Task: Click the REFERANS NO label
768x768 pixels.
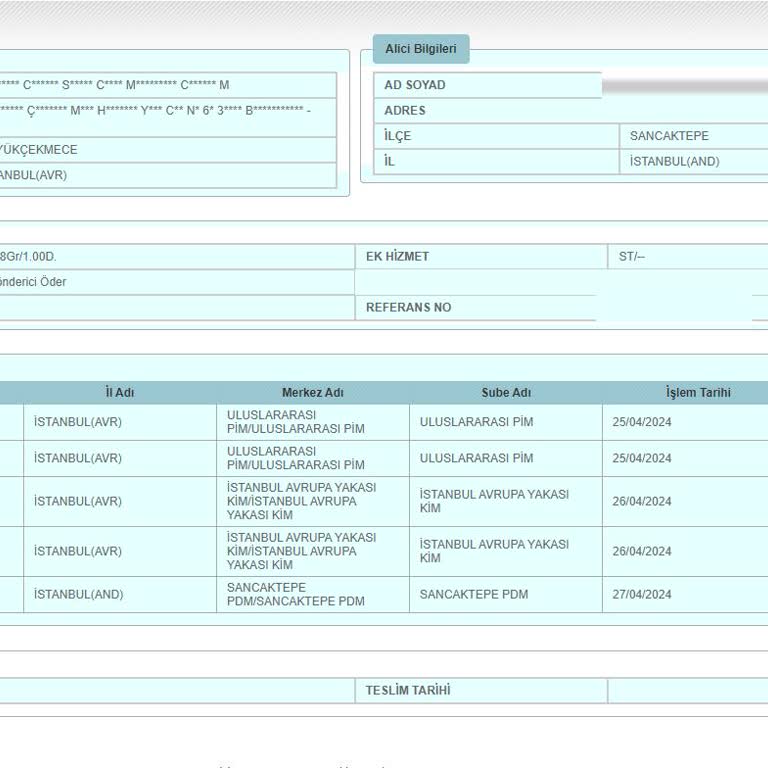Action: pyautogui.click(x=408, y=308)
